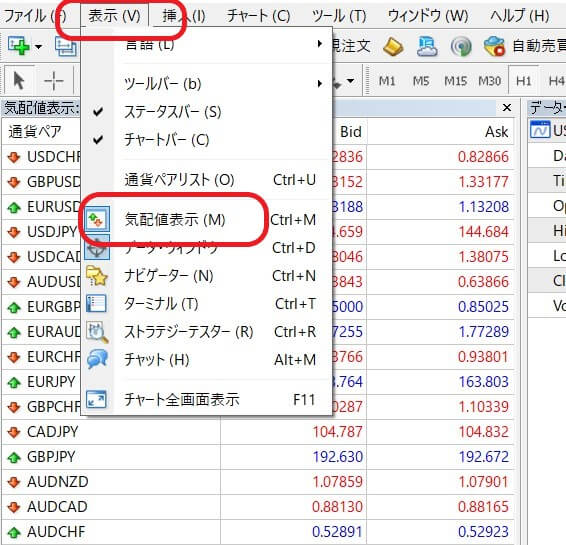Click the chat speech bubbles icon
The width and height of the screenshot is (566, 545).
click(x=97, y=359)
